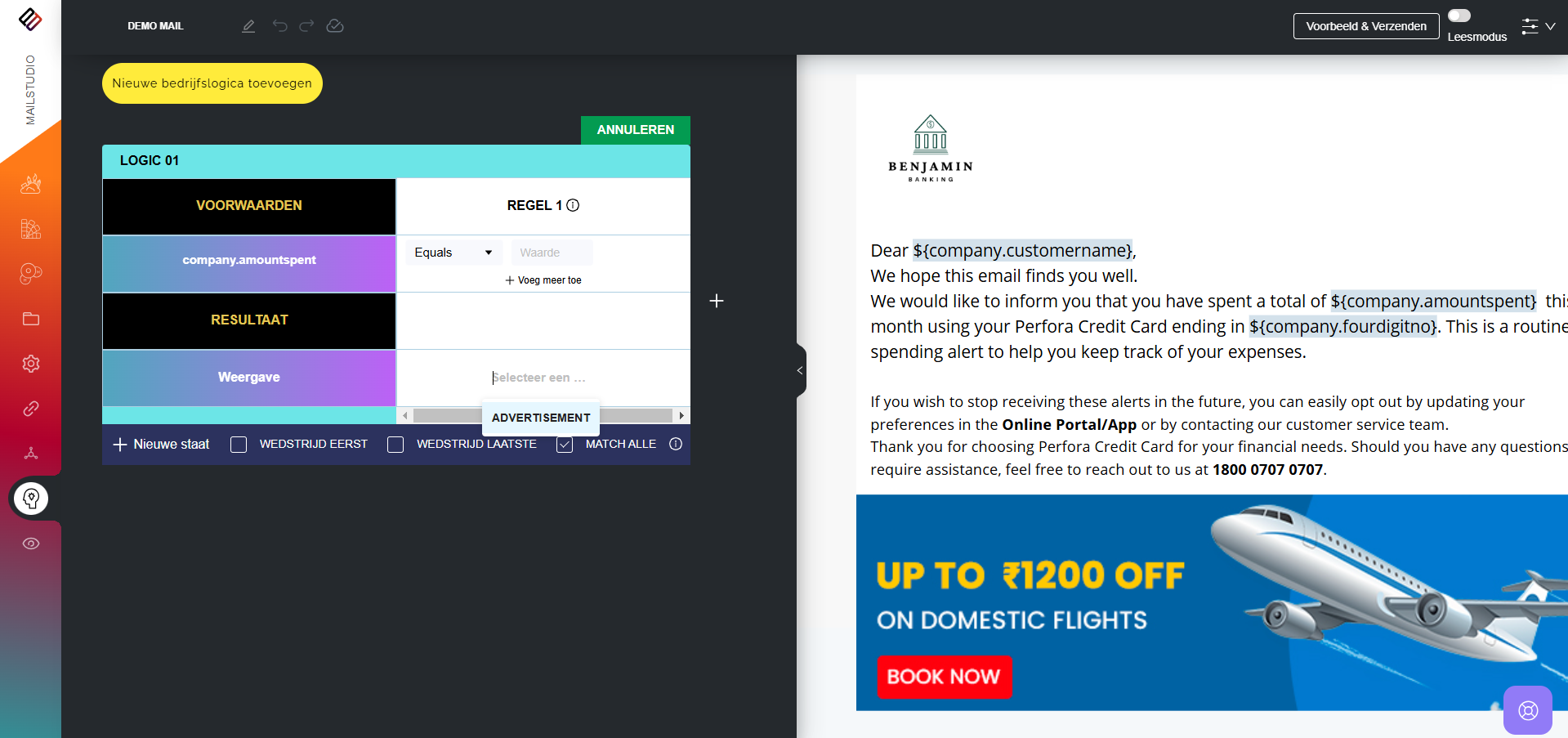
Task: Click the cloud save status icon
Action: [335, 26]
